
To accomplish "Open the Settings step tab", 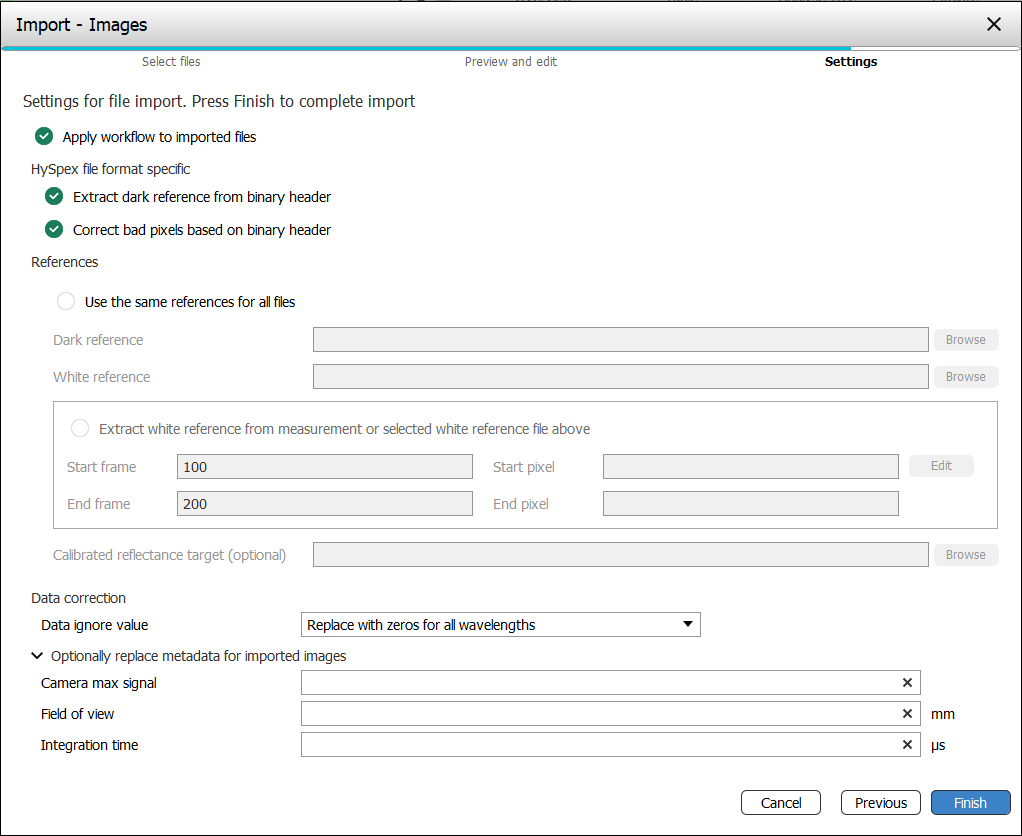I will coord(850,62).
